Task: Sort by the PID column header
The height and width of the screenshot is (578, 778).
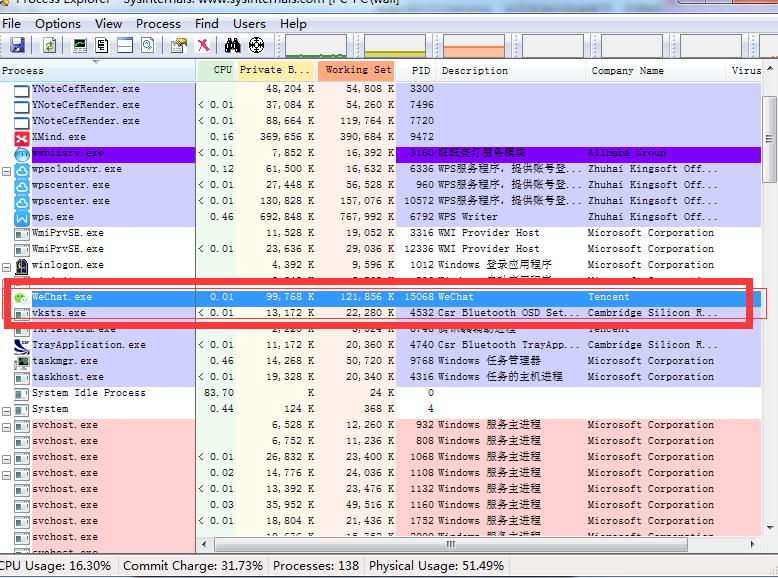Action: pos(416,70)
